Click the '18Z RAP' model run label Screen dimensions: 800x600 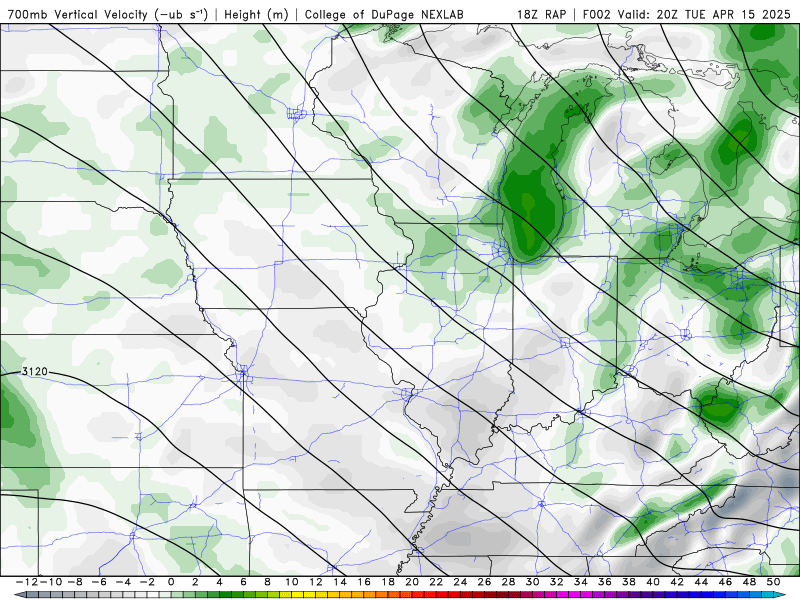[x=541, y=15]
